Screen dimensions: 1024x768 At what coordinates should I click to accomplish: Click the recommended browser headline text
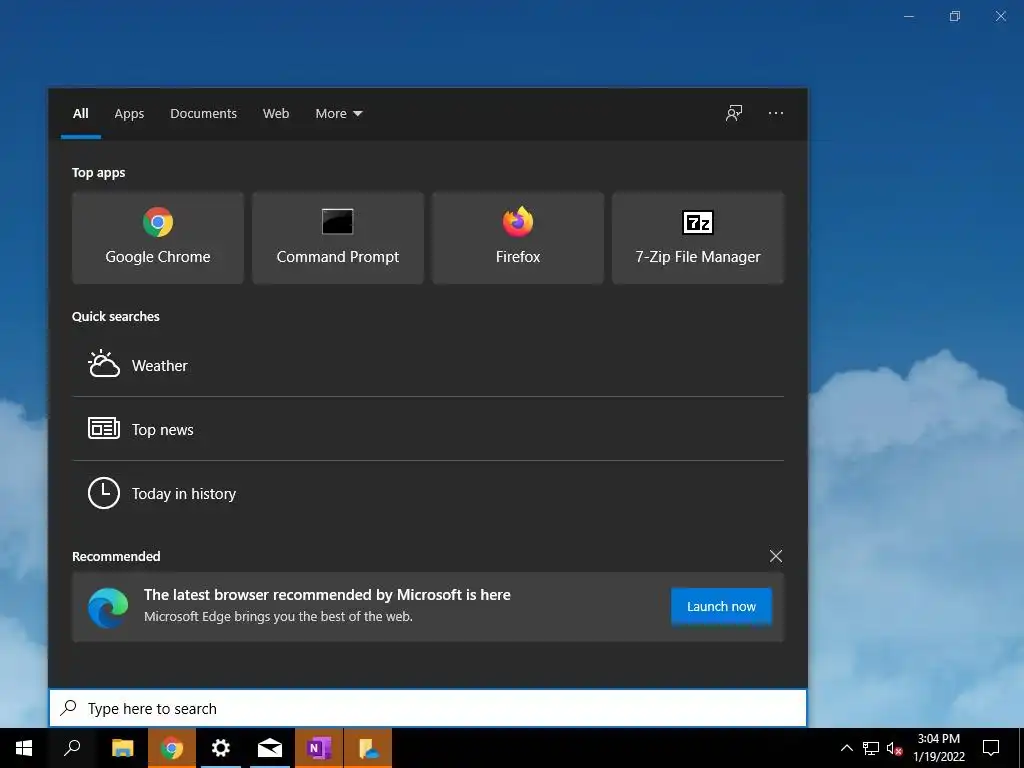click(x=327, y=594)
